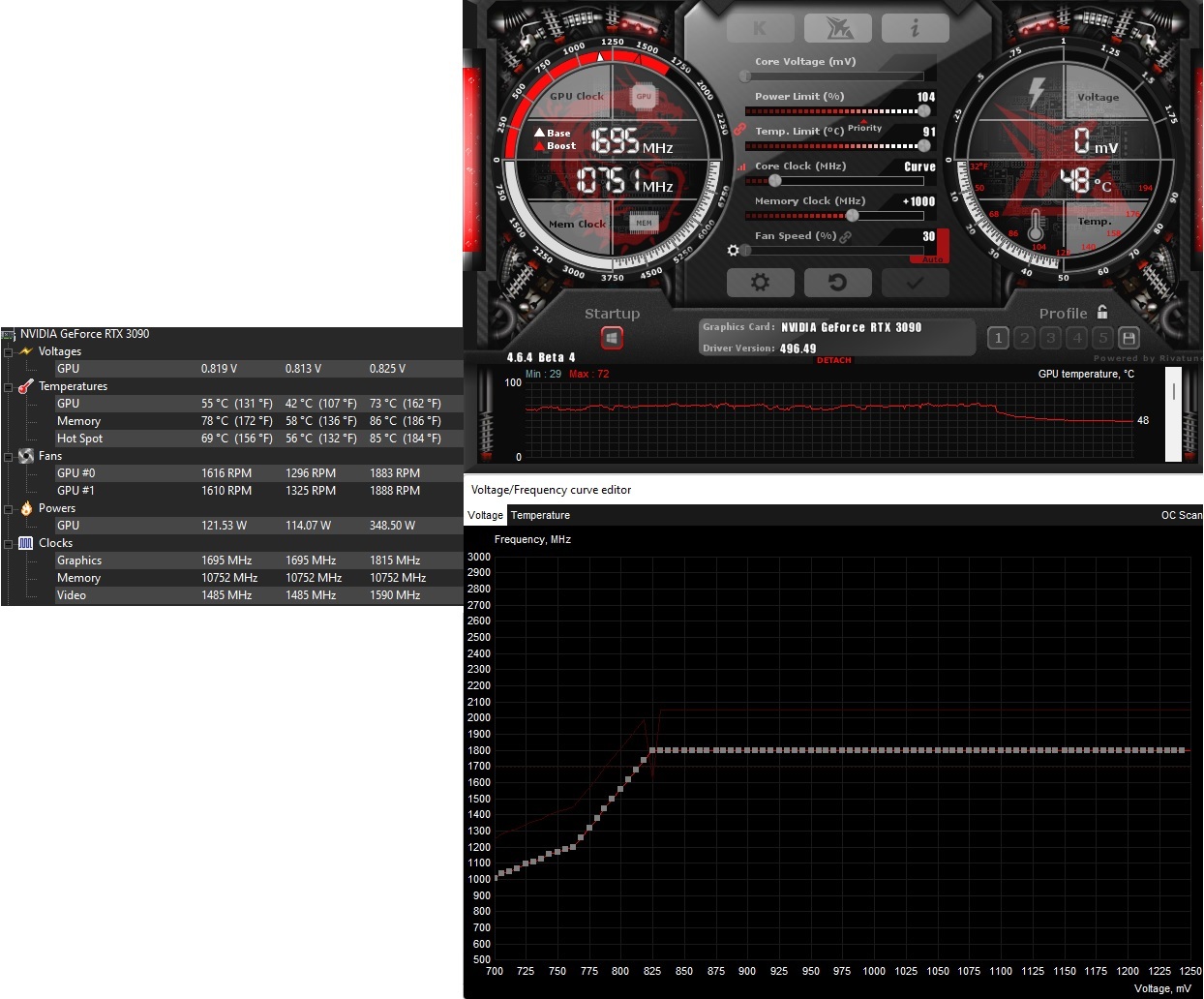Click the Temp. Limit slider handle
This screenshot has width=1204, height=999.
923,145
